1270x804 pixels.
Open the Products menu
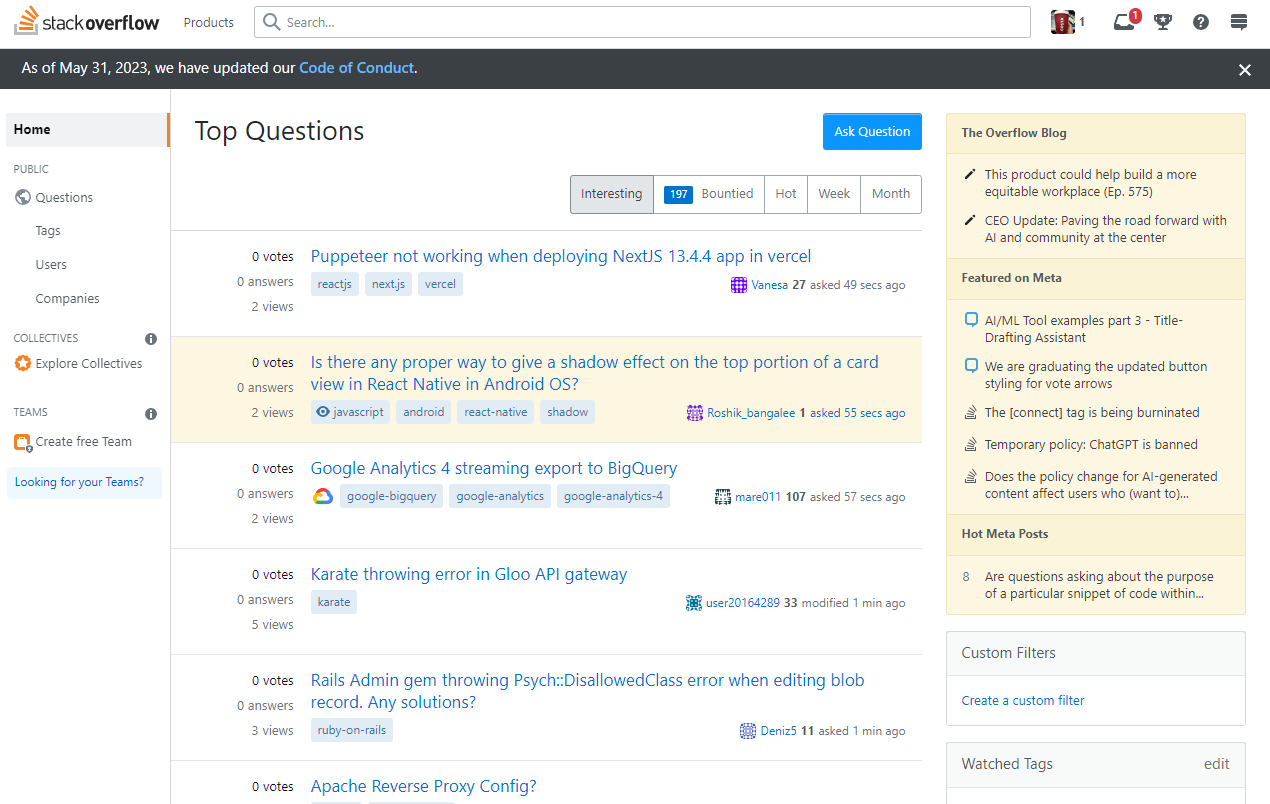(209, 22)
